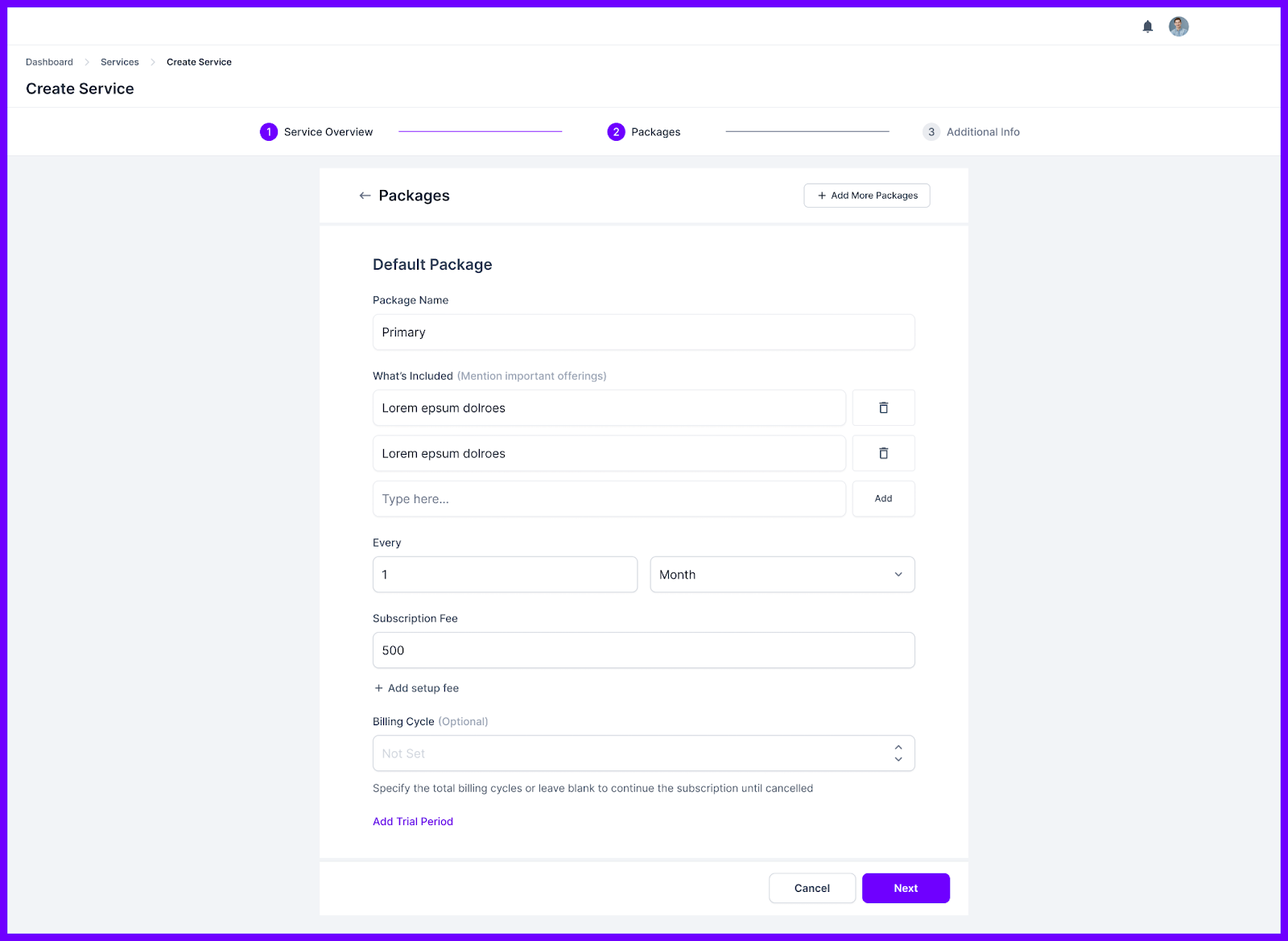Click step 3 Additional Info indicator circle
Image resolution: width=1288 pixels, height=941 pixels.
931,131
